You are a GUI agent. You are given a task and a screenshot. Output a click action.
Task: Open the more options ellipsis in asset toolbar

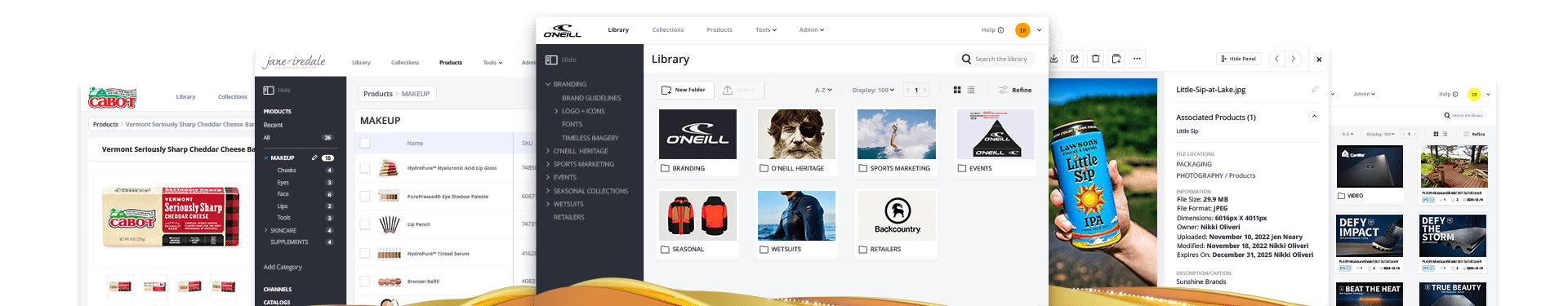[x=1137, y=59]
